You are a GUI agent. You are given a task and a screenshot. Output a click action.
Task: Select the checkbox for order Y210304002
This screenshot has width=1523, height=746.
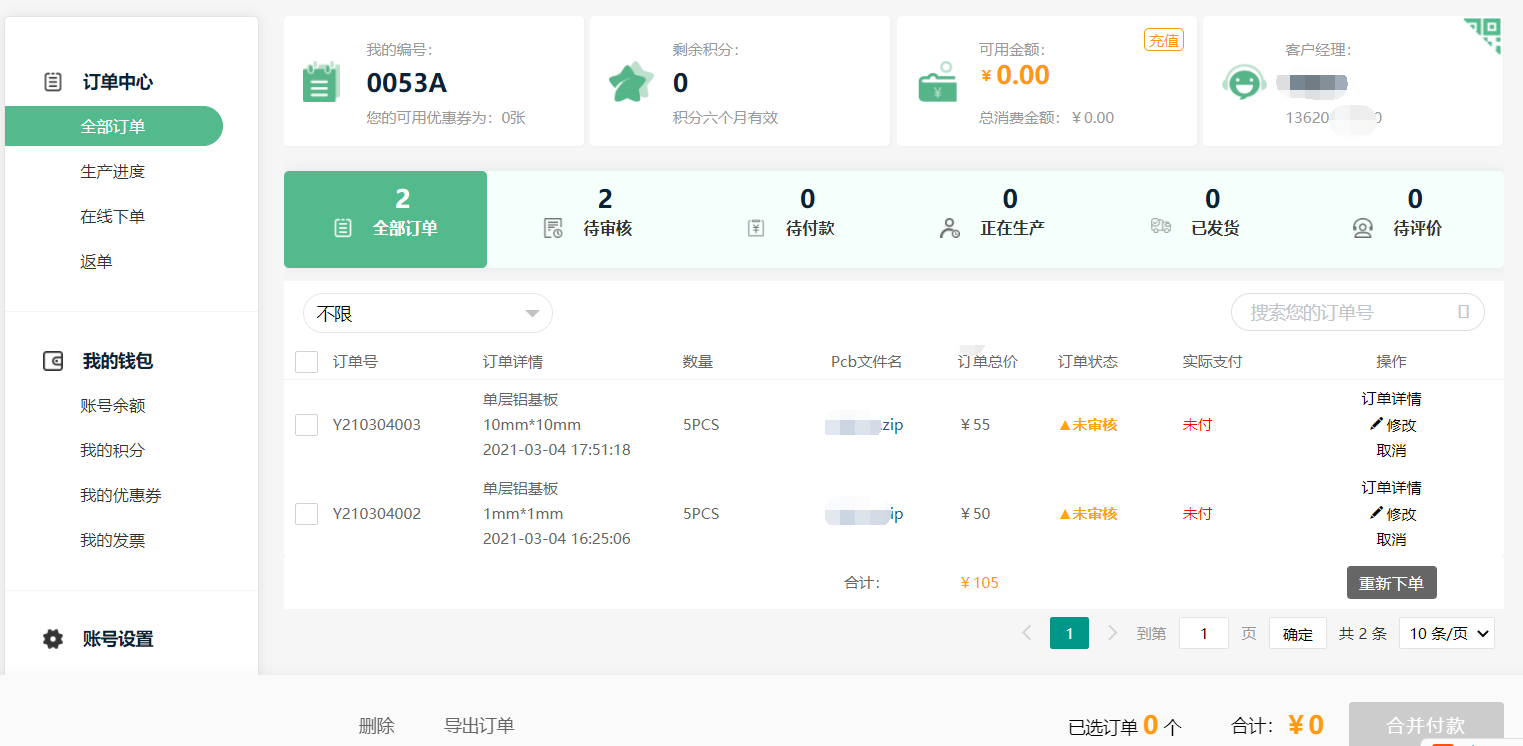(306, 513)
